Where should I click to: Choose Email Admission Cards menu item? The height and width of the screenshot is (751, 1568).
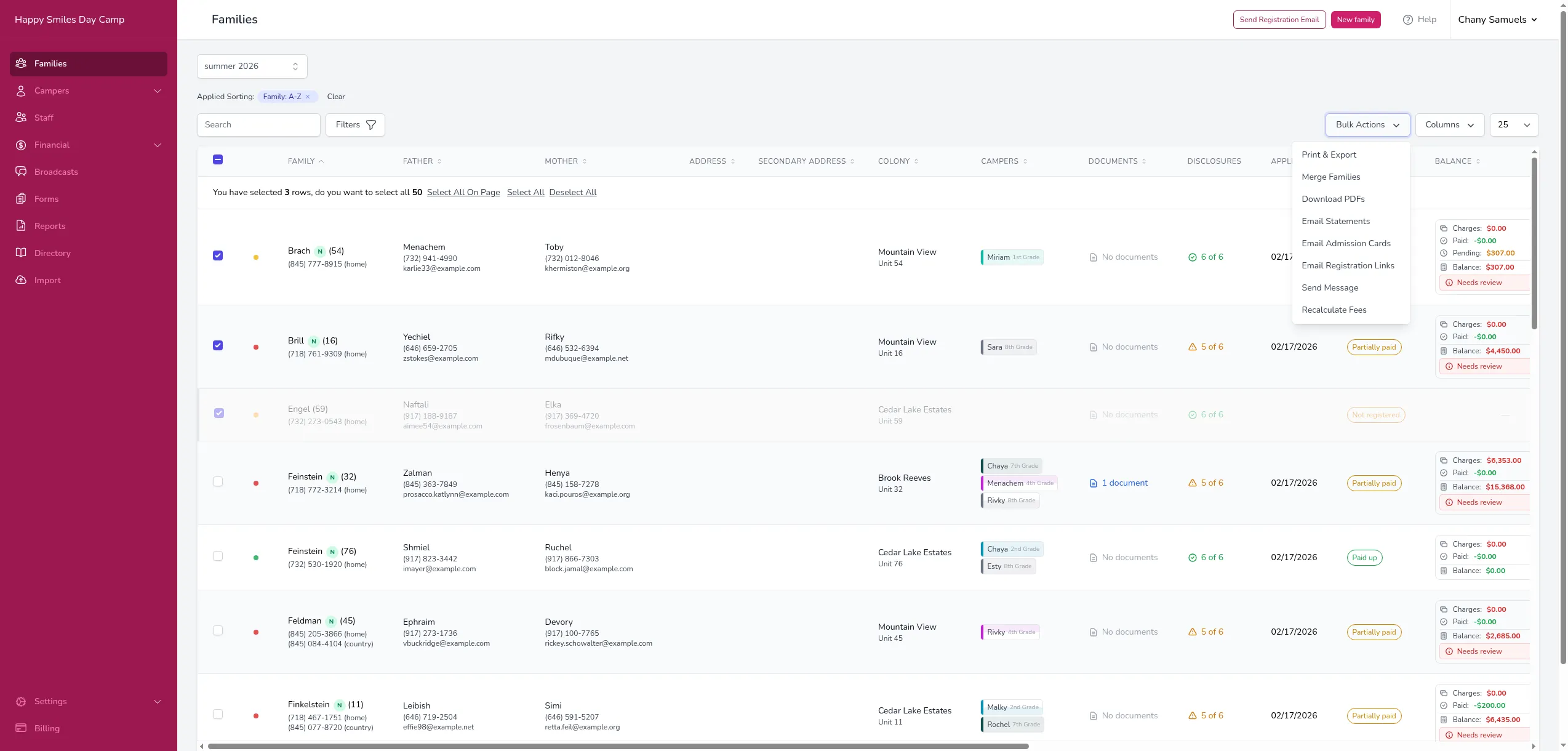click(1351, 243)
